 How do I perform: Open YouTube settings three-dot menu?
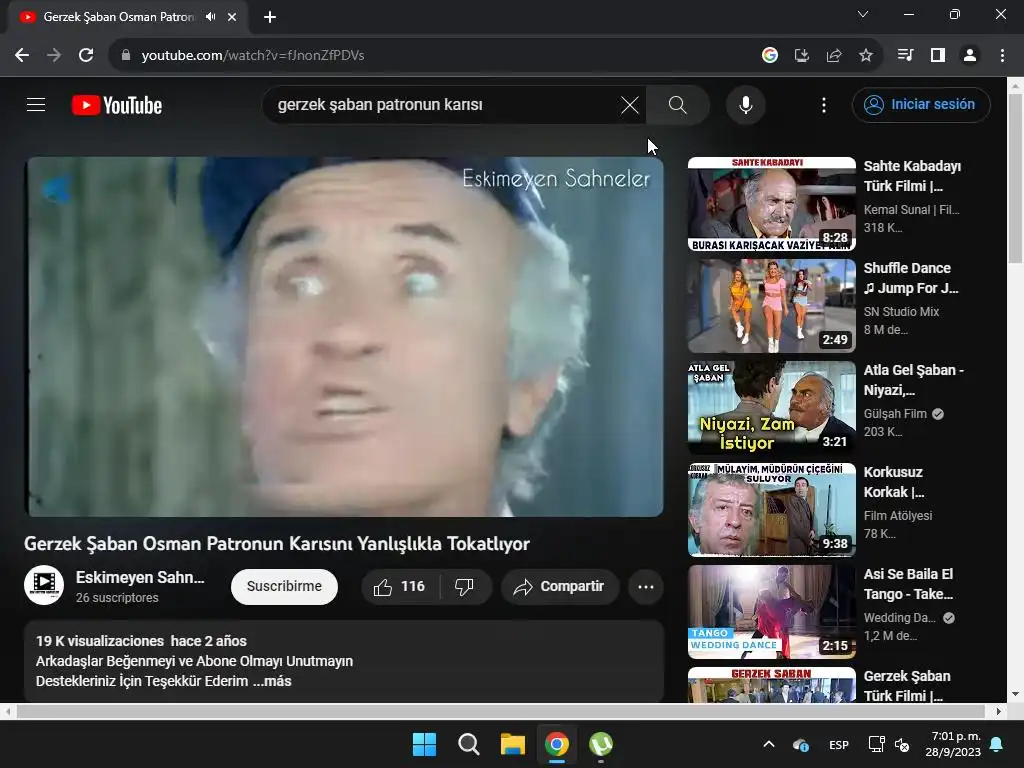click(824, 104)
